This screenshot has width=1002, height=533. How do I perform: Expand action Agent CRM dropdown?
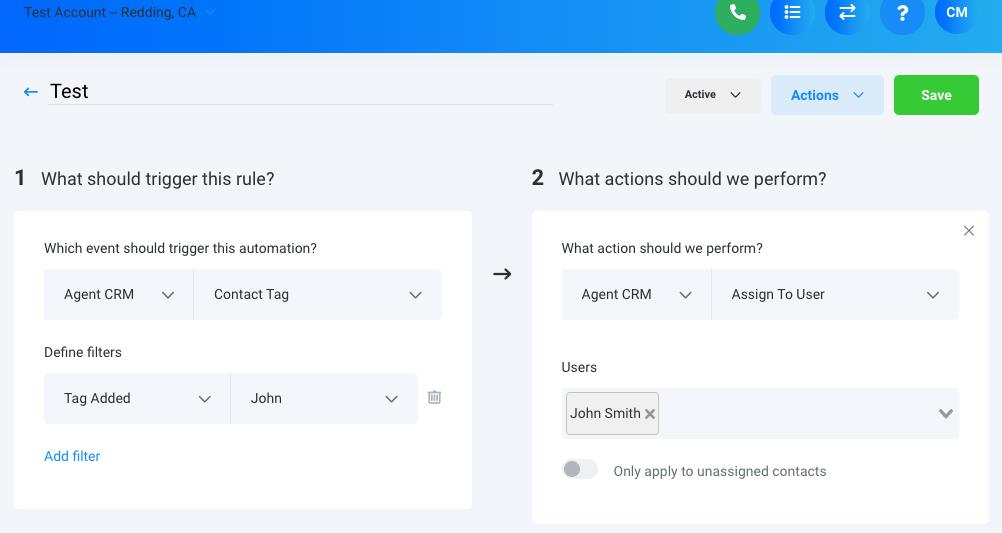tap(636, 295)
